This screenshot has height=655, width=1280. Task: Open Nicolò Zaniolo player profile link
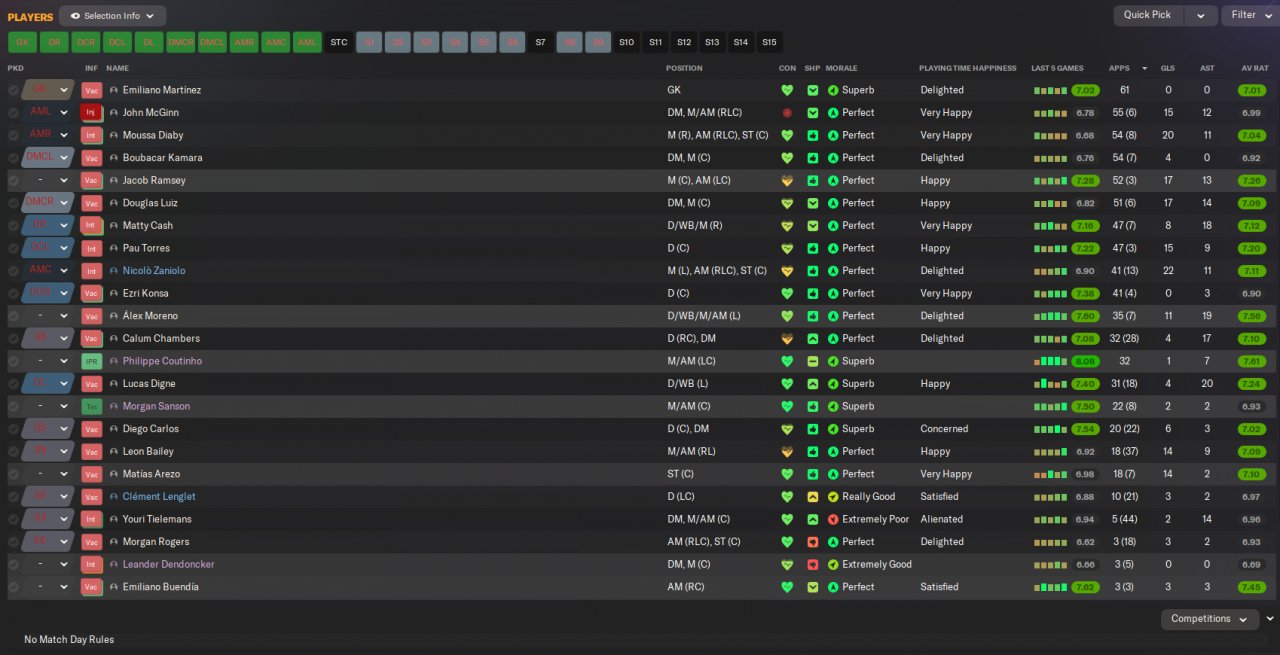click(154, 271)
